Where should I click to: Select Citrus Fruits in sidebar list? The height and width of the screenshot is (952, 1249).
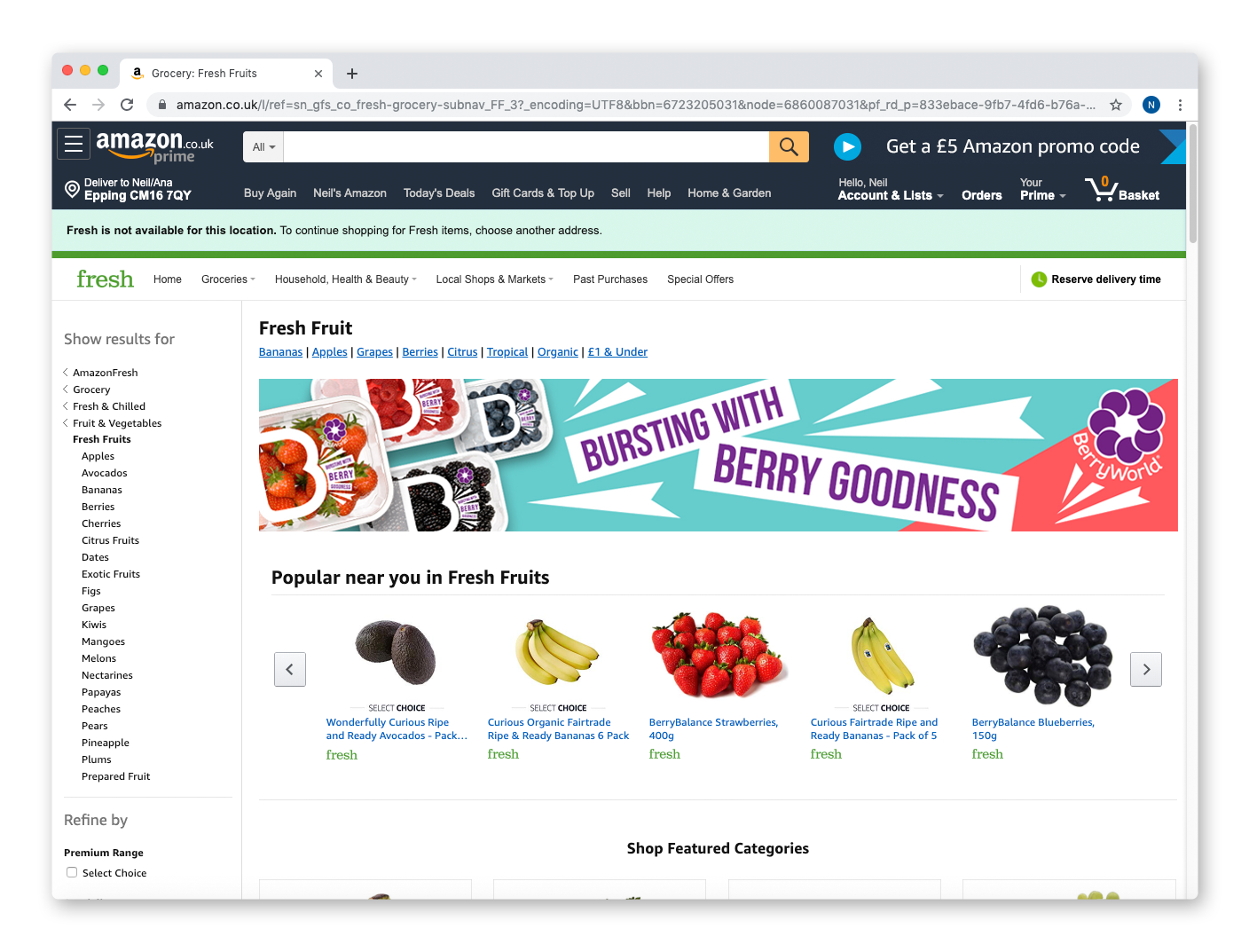point(110,540)
